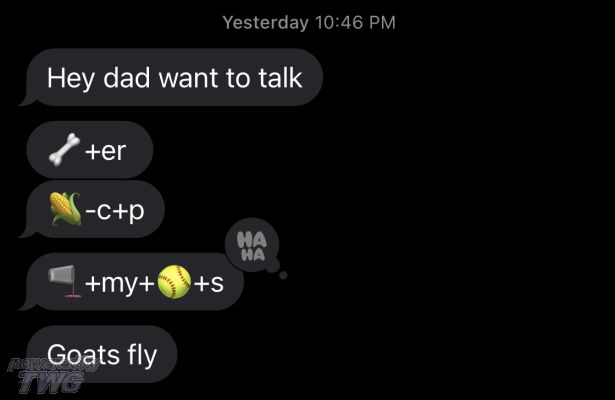Tap the small reaction tail dot
The image size is (615, 400).
click(x=283, y=275)
